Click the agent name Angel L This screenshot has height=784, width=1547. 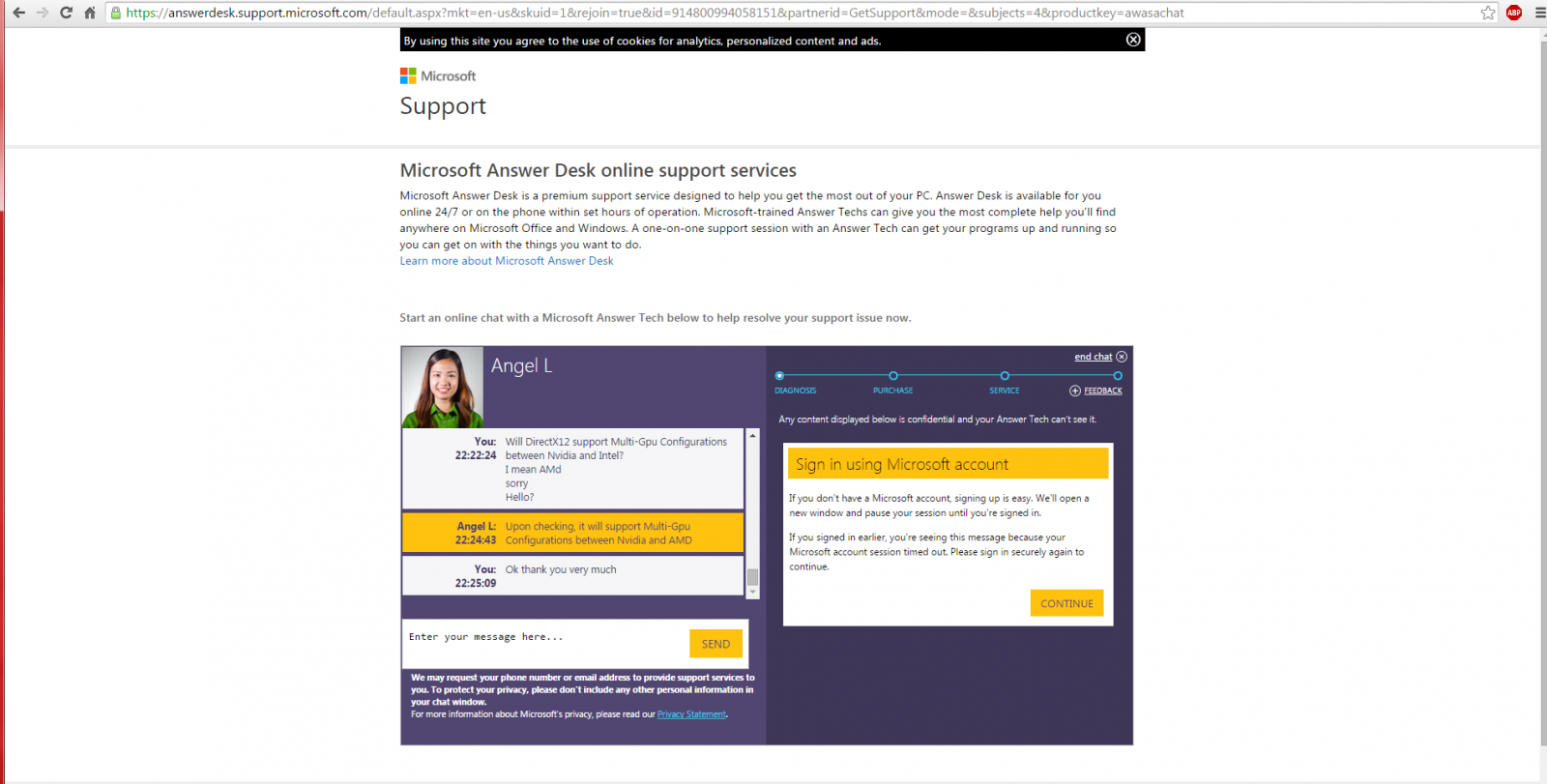(521, 365)
